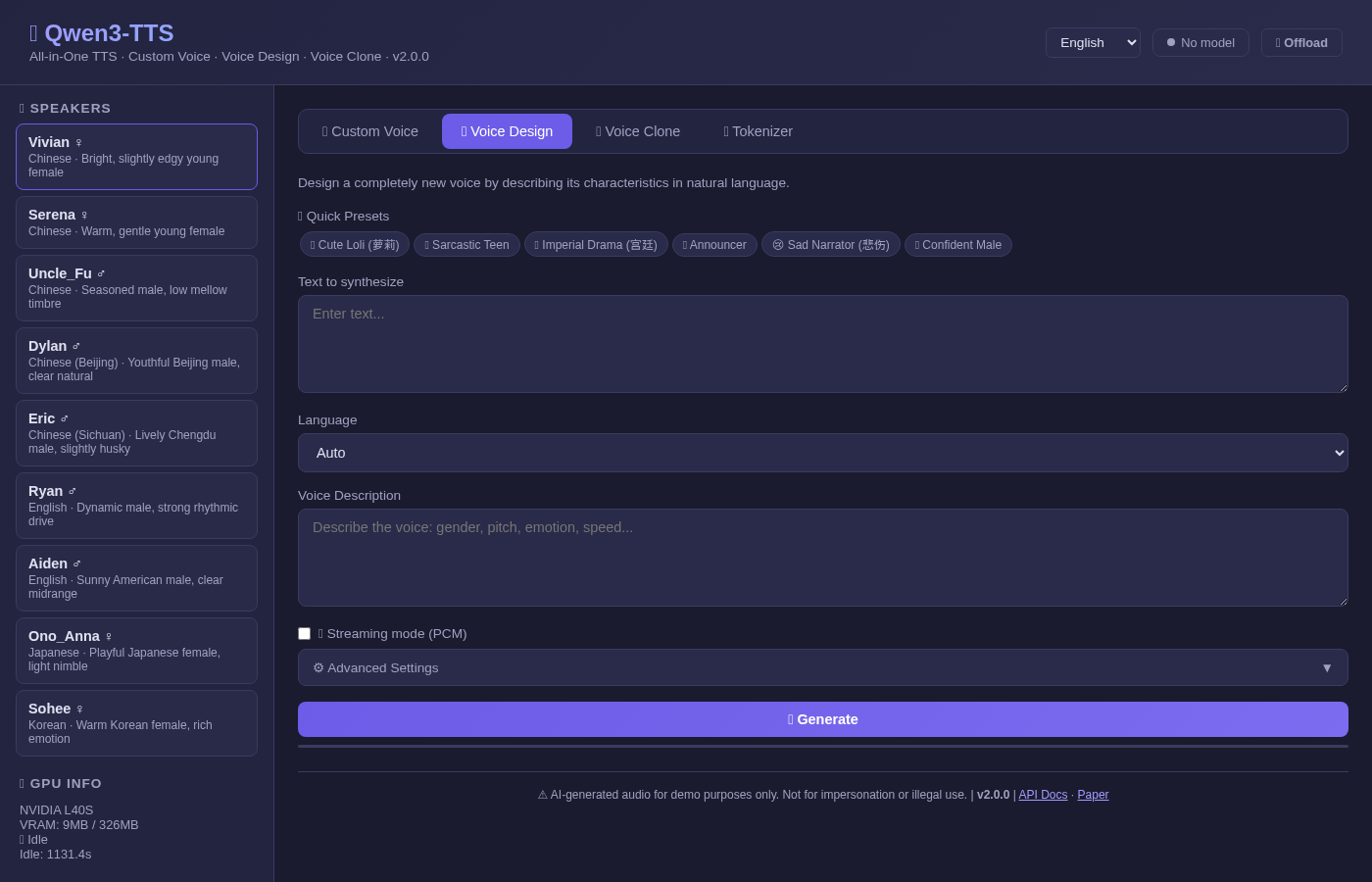
Task: Click the No model status indicator
Action: click(x=1200, y=42)
